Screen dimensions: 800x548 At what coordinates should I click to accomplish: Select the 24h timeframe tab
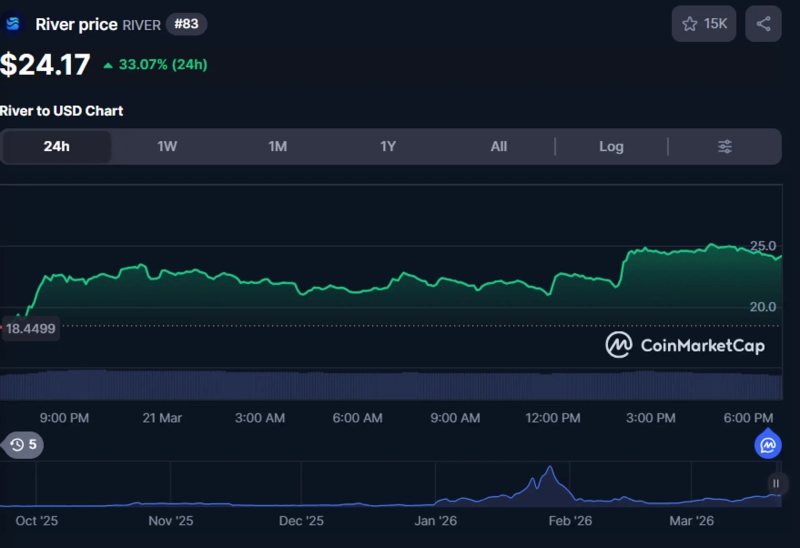[57, 147]
